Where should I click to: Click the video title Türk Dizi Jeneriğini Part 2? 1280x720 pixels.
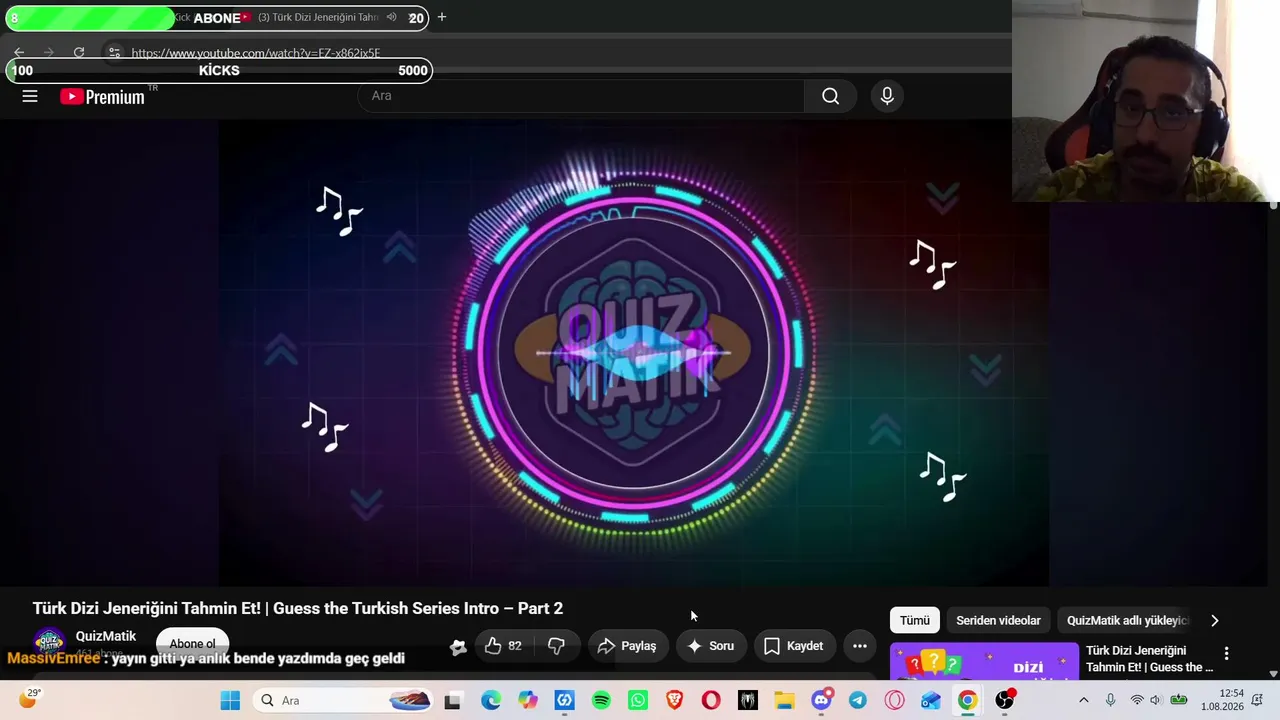click(x=298, y=608)
